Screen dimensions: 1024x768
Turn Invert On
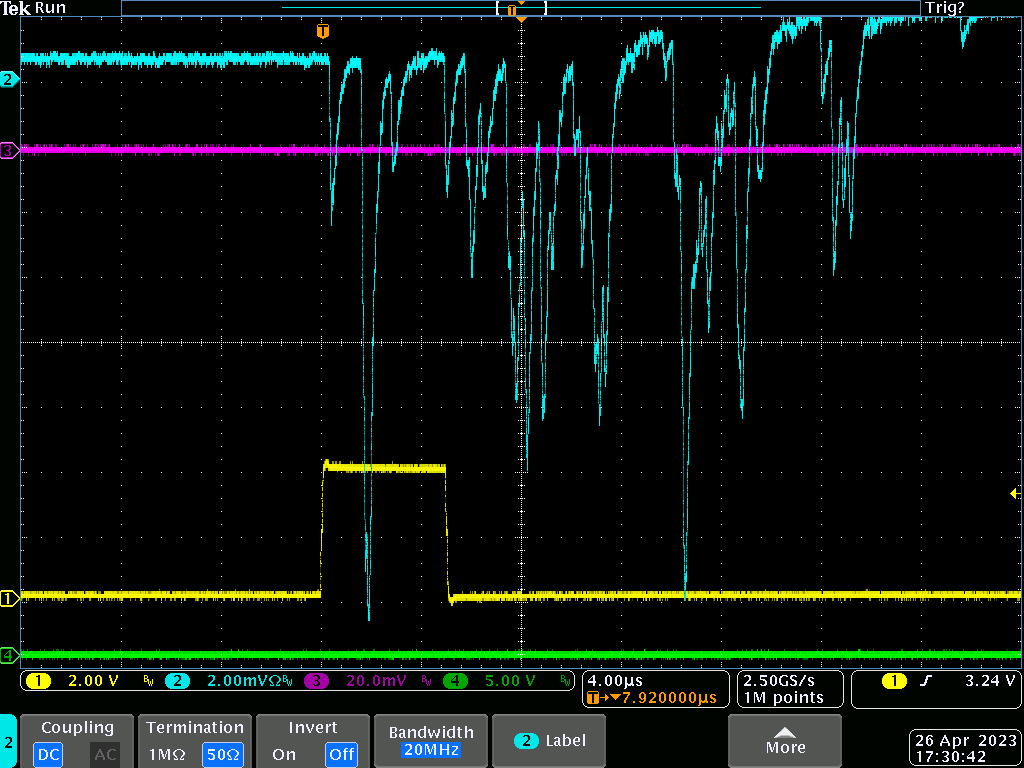[x=283, y=754]
